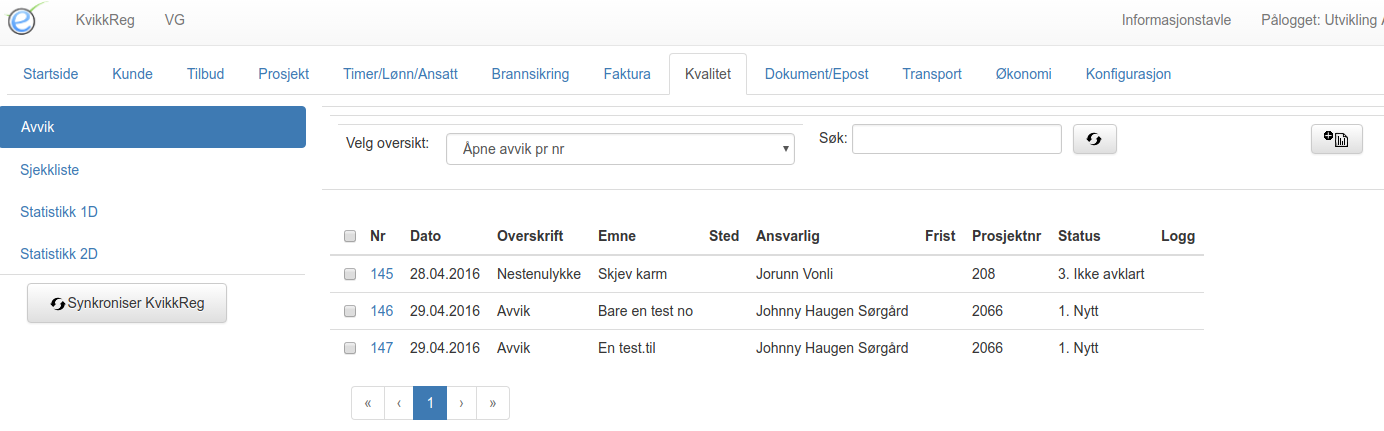Open the Velg oversikt dropdown

(620, 149)
